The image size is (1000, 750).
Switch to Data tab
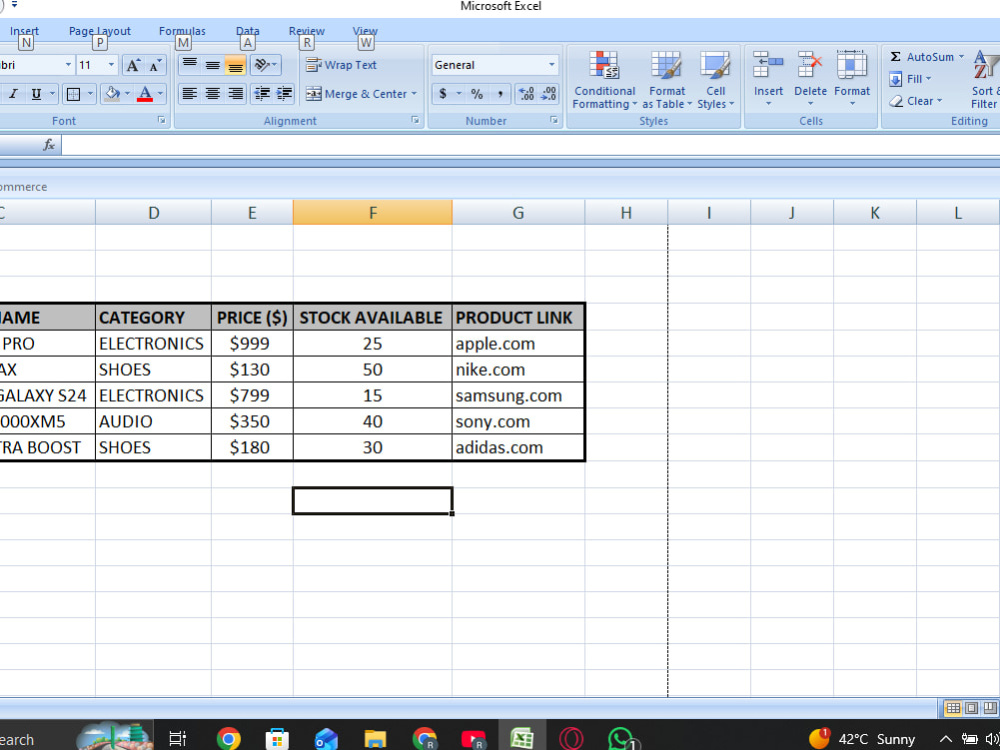[247, 31]
